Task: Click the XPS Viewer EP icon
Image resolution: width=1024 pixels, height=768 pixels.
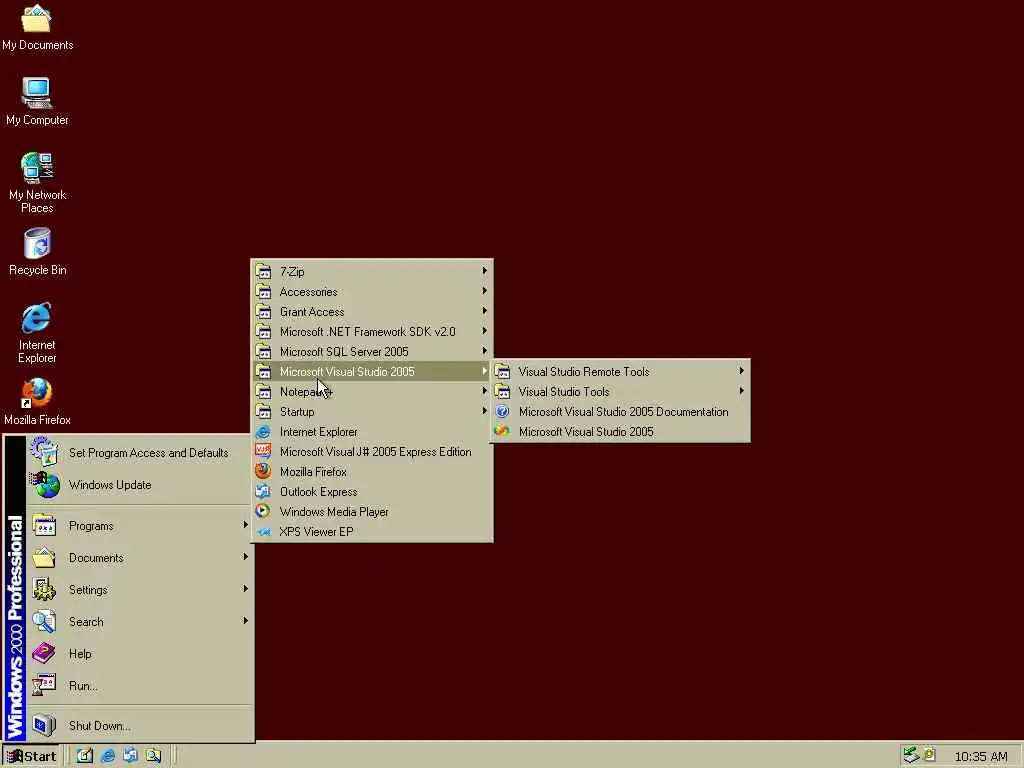Action: pos(263,532)
